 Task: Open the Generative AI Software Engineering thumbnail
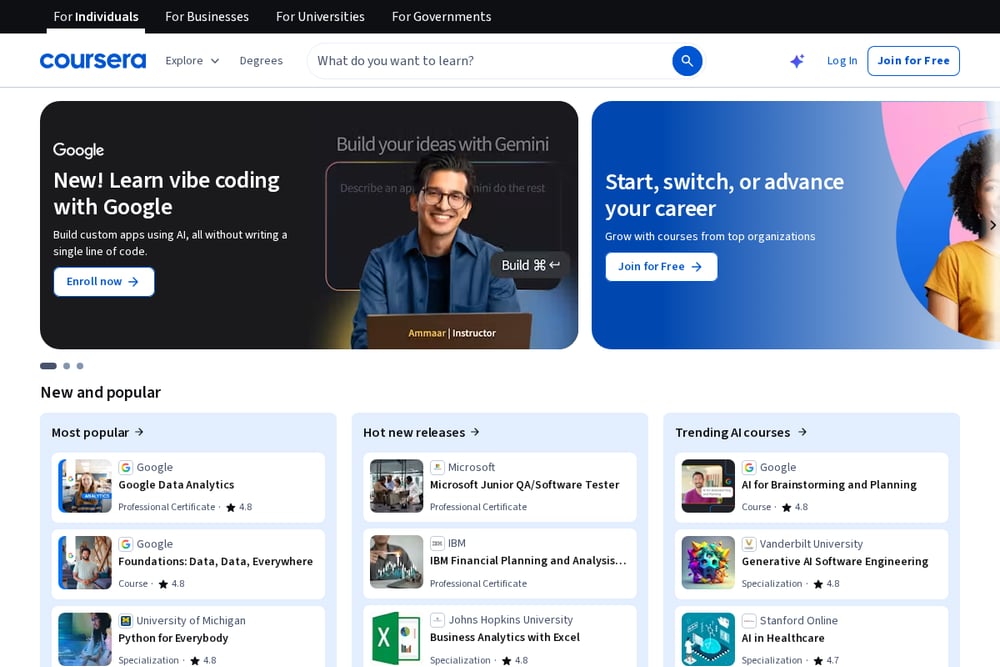708,562
